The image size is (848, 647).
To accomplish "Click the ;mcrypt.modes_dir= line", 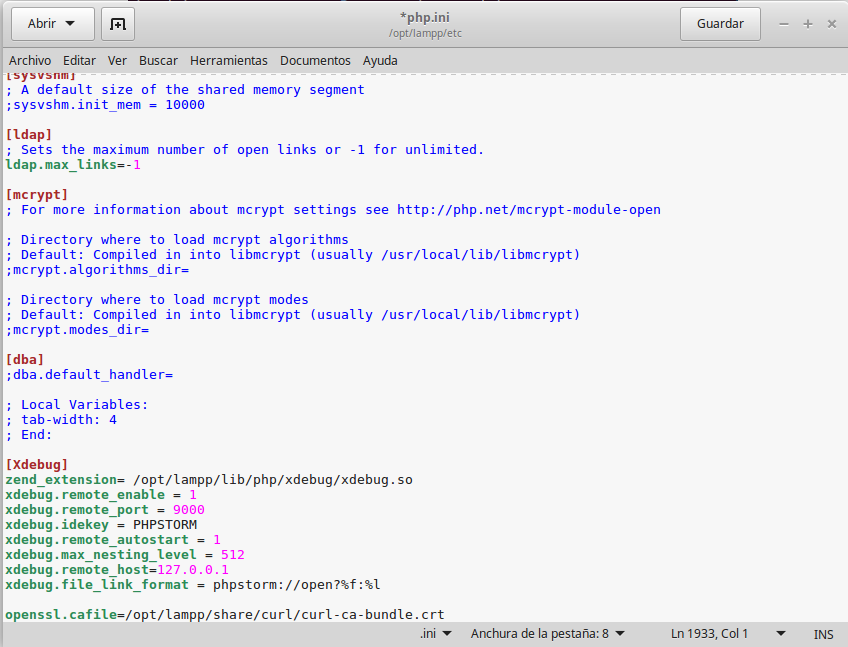I will tap(77, 329).
